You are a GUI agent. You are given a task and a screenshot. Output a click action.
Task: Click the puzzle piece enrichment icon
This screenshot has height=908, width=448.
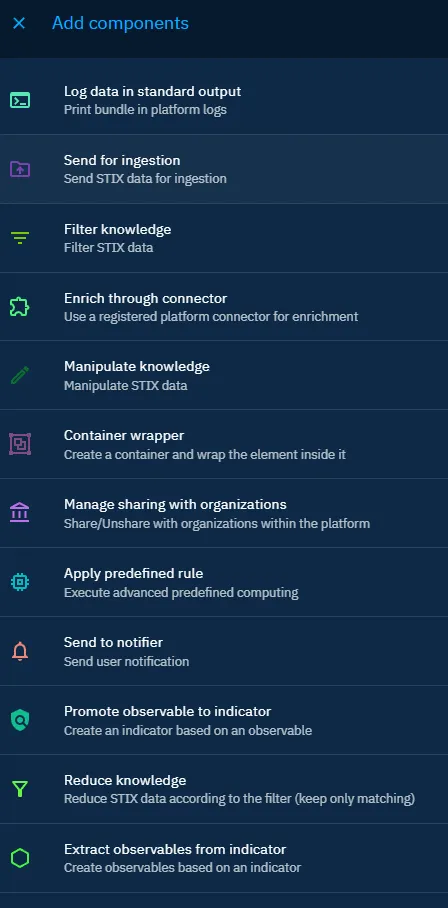[20, 307]
